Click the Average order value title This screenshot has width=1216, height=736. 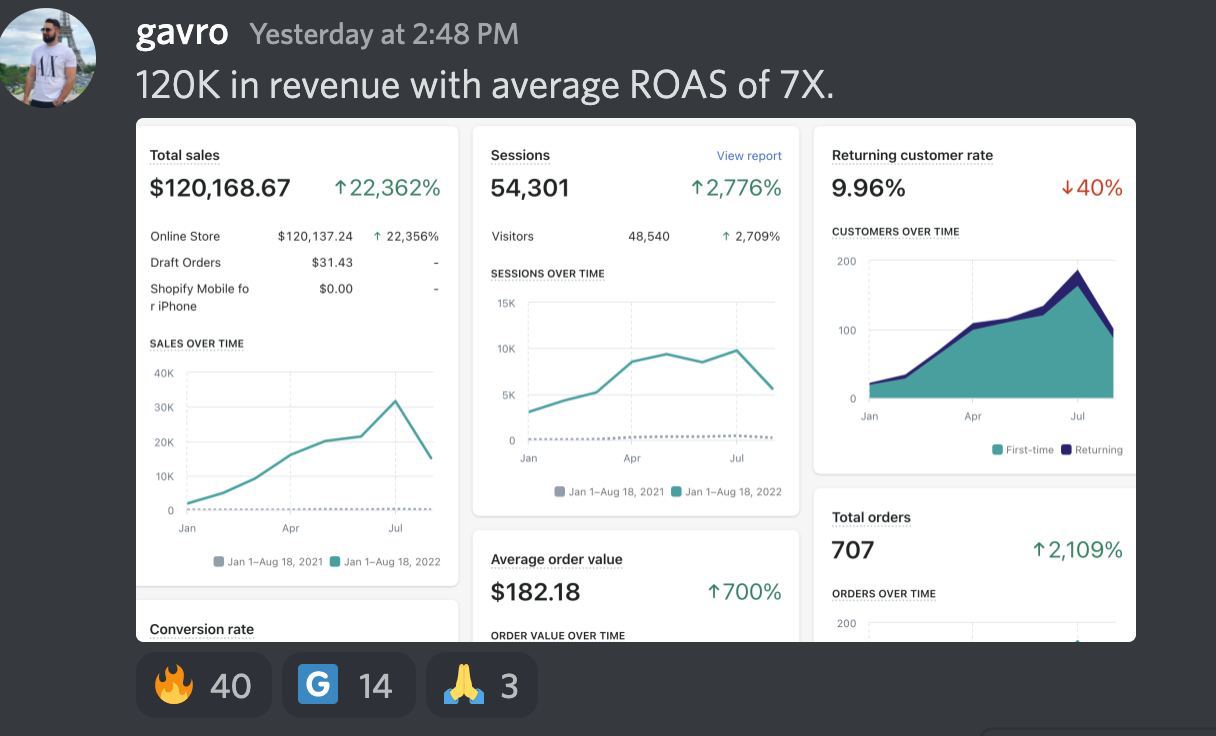(x=556, y=559)
